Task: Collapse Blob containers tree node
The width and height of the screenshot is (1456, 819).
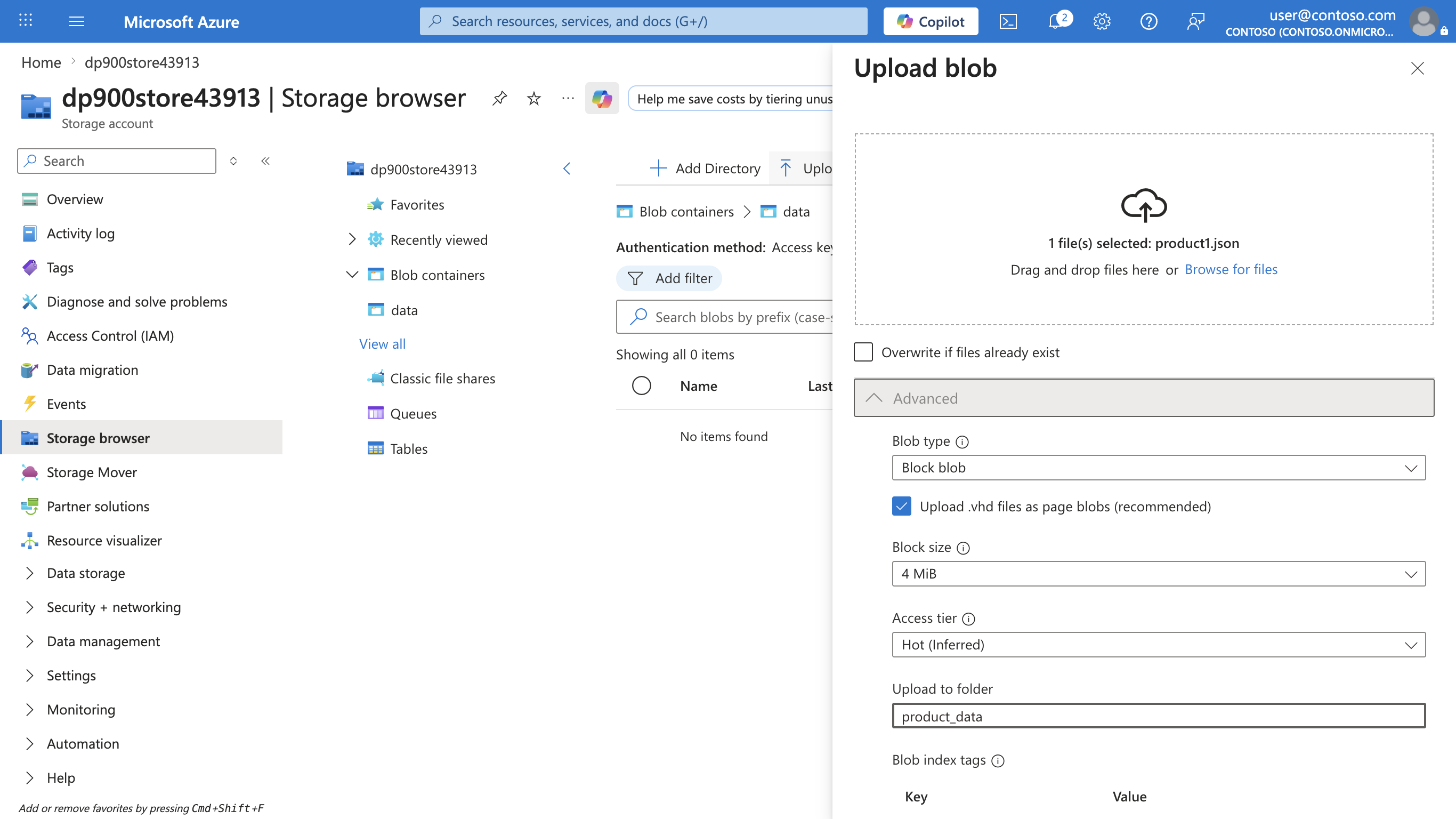Action: (352, 275)
